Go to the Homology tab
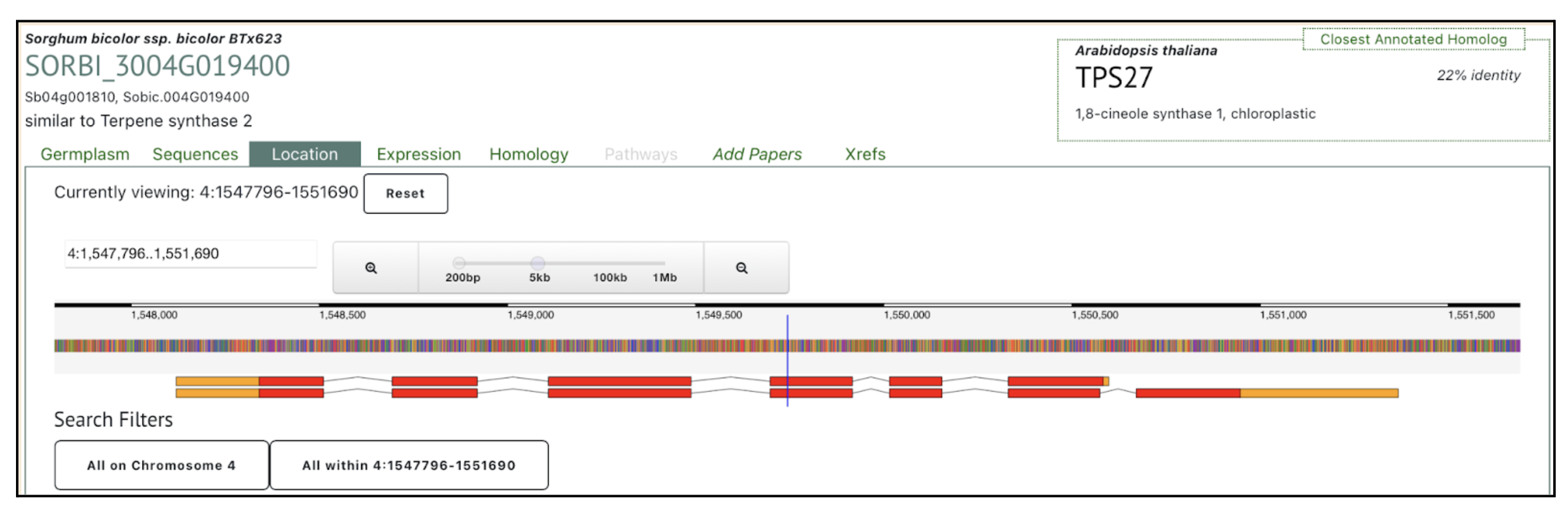Image resolution: width=1568 pixels, height=518 pixels. pyautogui.click(x=528, y=154)
